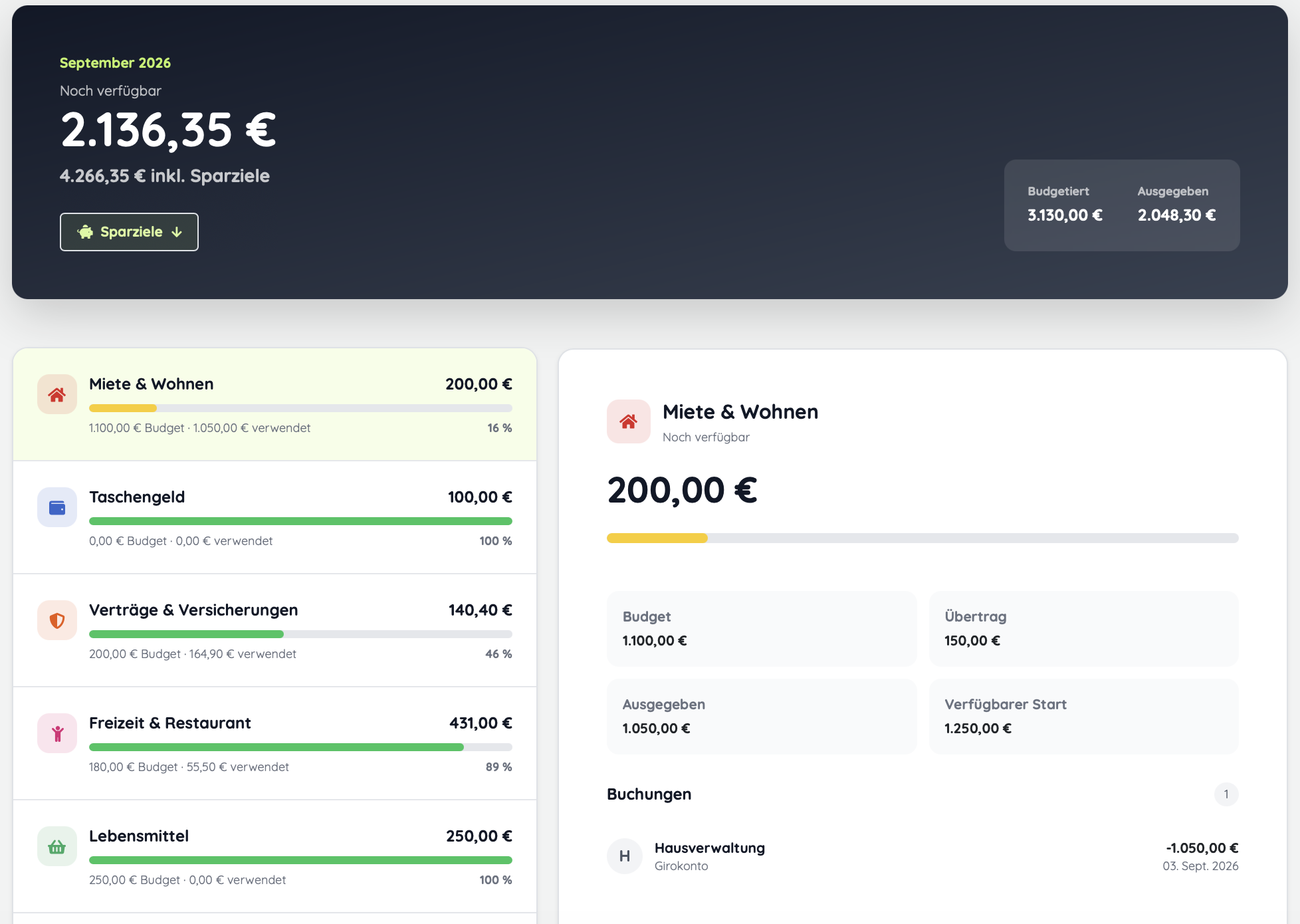This screenshot has width=1300, height=924.
Task: Click the Budgetiert 3.130,00 € value
Action: [1065, 215]
